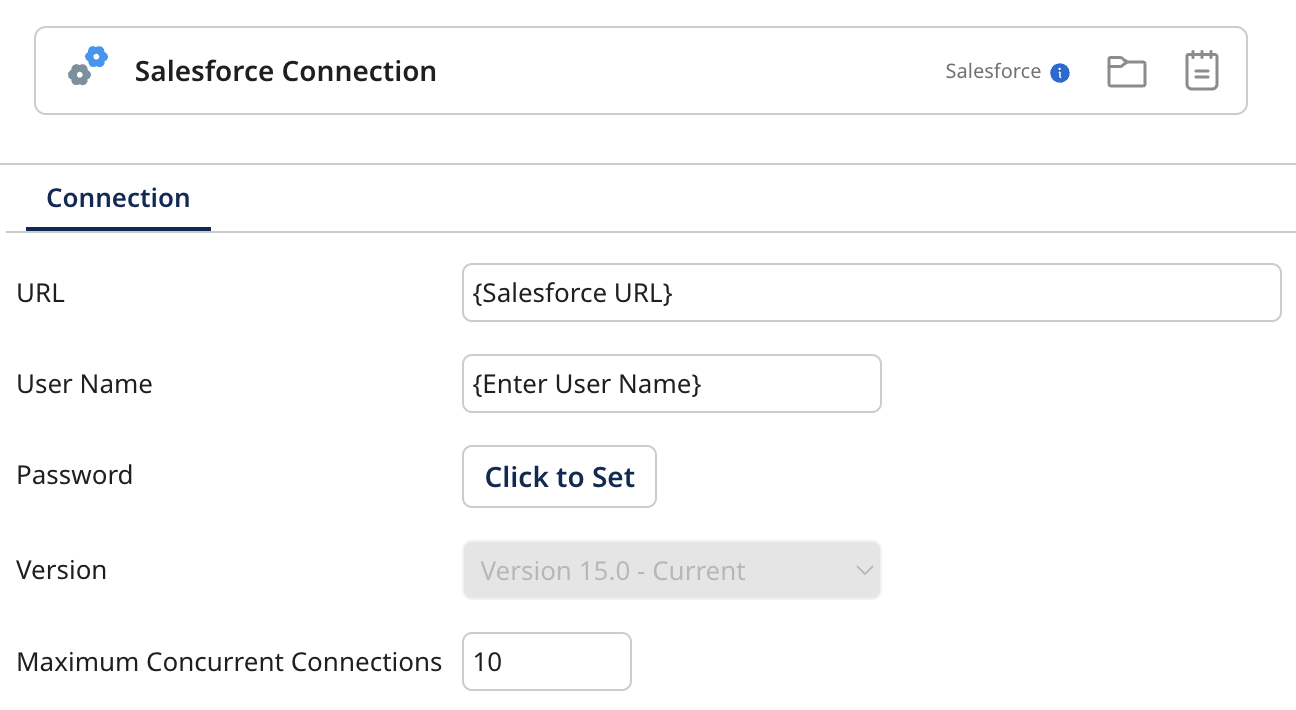1296x710 pixels.
Task: Click the Password field label
Action: click(75, 475)
